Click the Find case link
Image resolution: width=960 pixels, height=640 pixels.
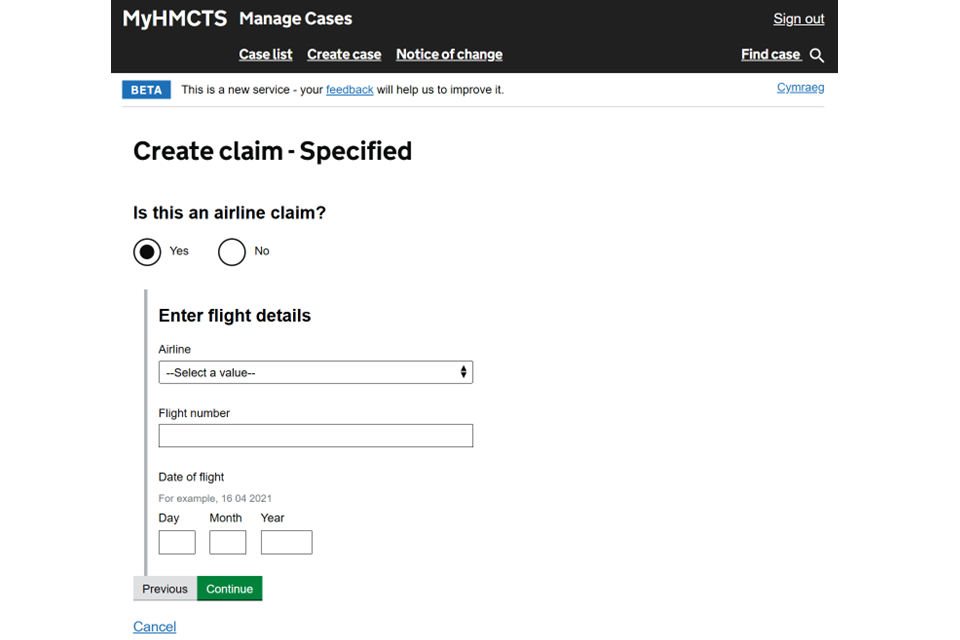click(x=770, y=54)
